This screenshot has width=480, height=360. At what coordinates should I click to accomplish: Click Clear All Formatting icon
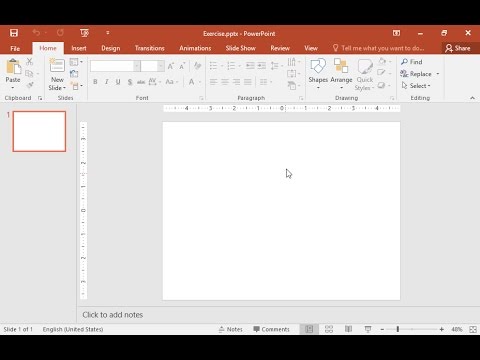(x=197, y=66)
